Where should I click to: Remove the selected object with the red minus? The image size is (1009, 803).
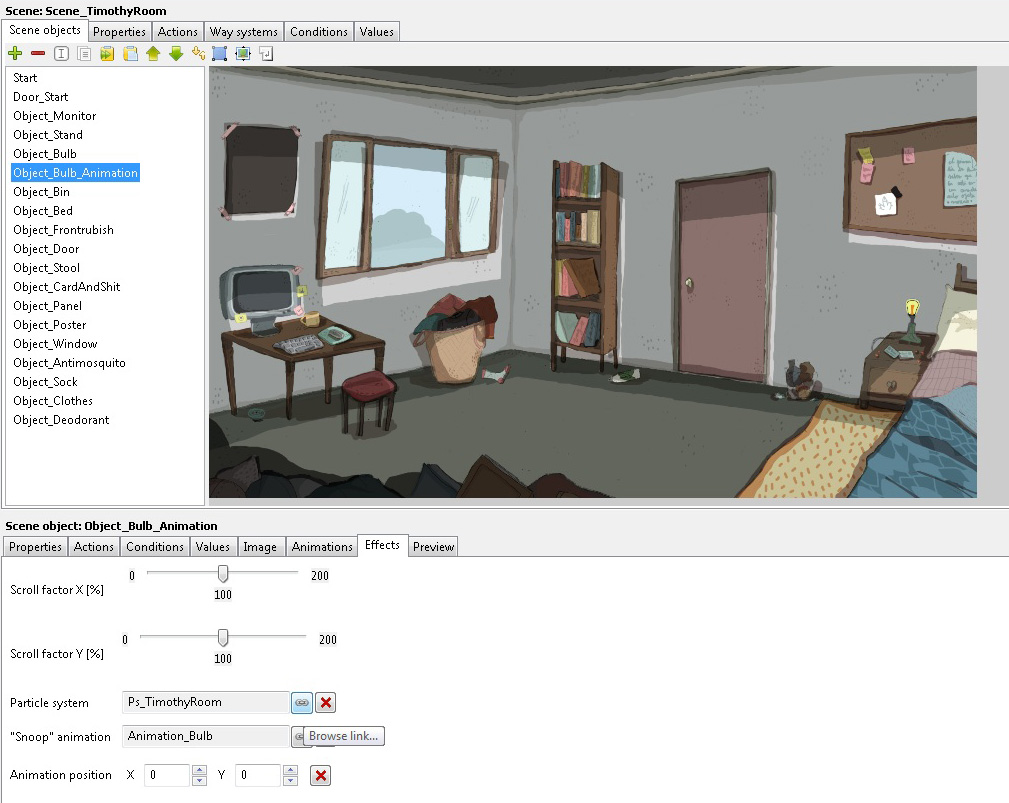pyautogui.click(x=38, y=53)
